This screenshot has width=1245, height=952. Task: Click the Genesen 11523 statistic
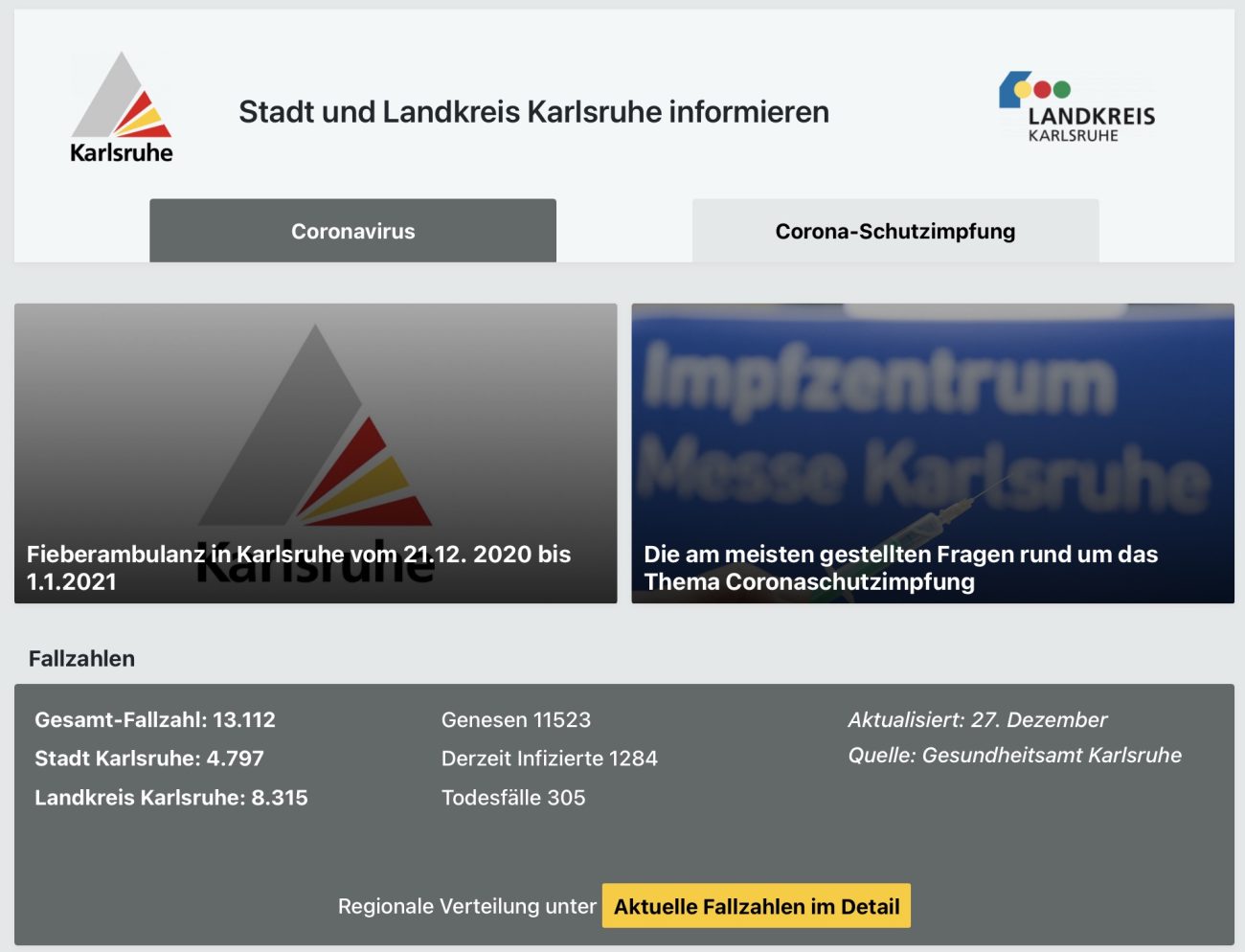[x=516, y=719]
